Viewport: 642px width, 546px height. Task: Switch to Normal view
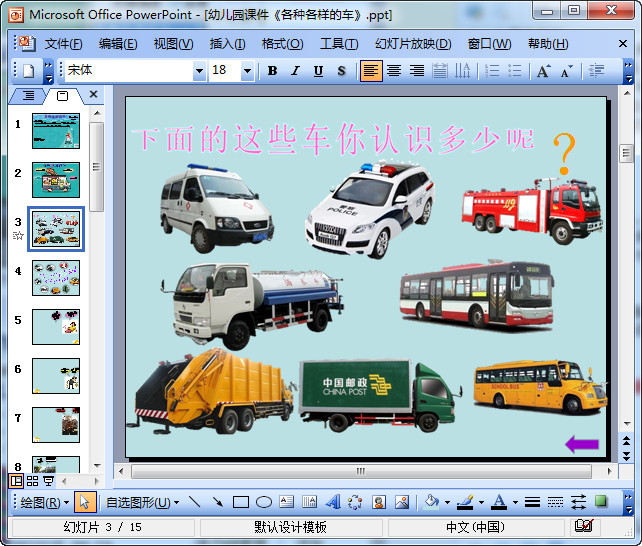point(16,481)
